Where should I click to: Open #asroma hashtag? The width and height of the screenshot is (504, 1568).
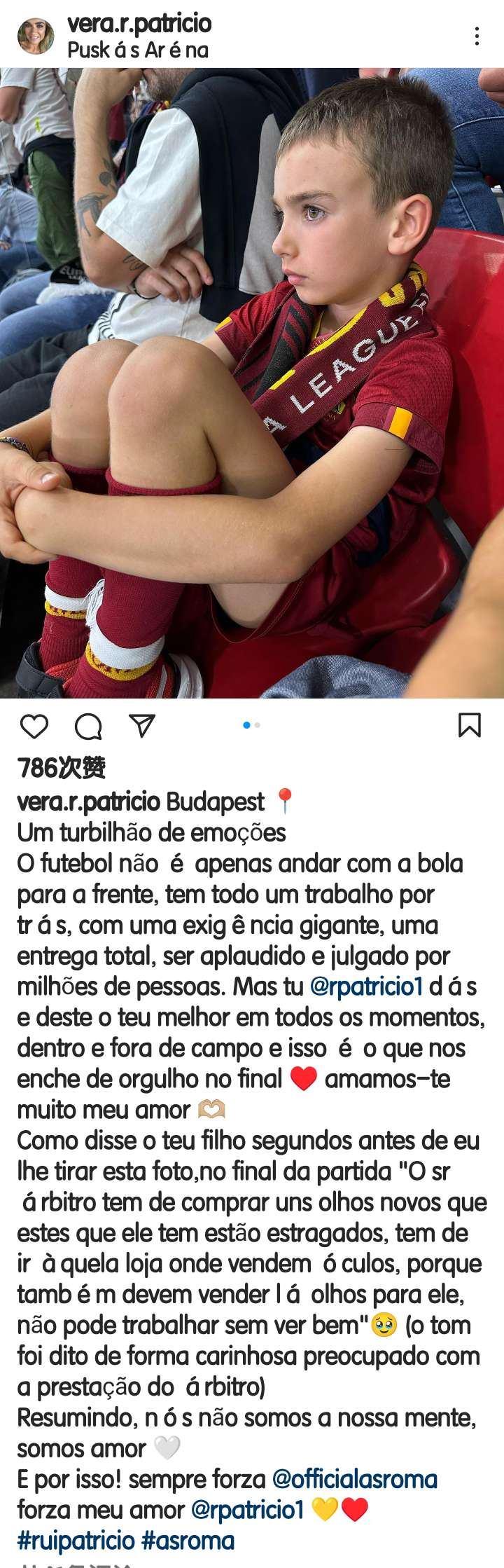click(188, 1541)
